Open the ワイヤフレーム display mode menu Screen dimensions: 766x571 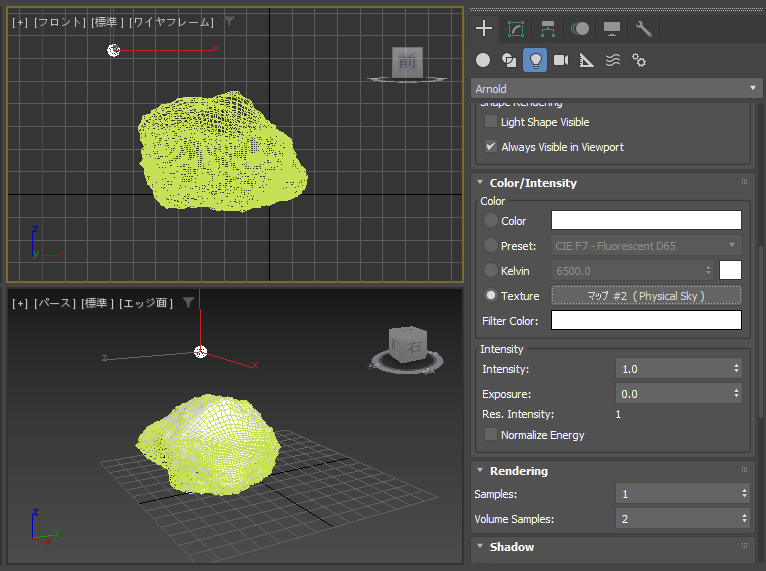(x=171, y=22)
